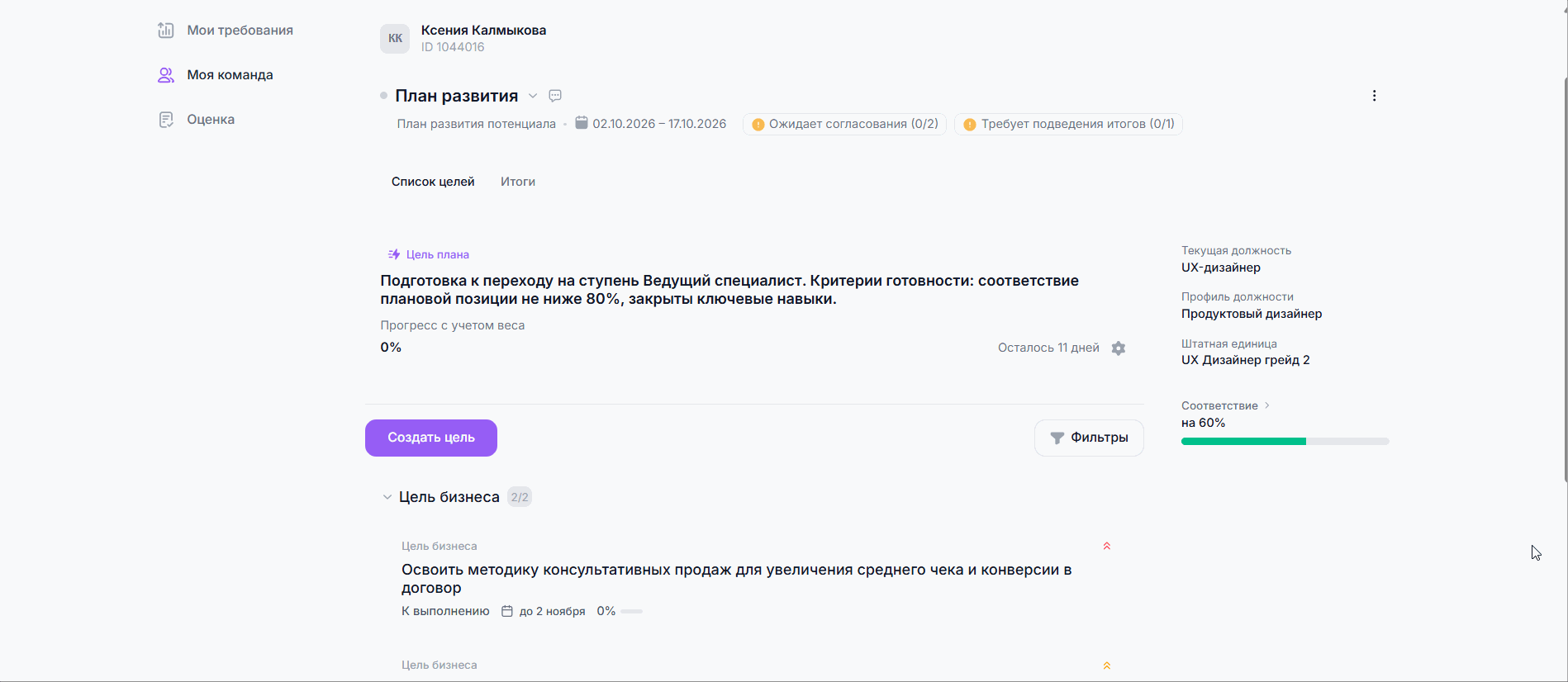Click the calendar icon before plan dates
The image size is (1568, 682).
[582, 123]
